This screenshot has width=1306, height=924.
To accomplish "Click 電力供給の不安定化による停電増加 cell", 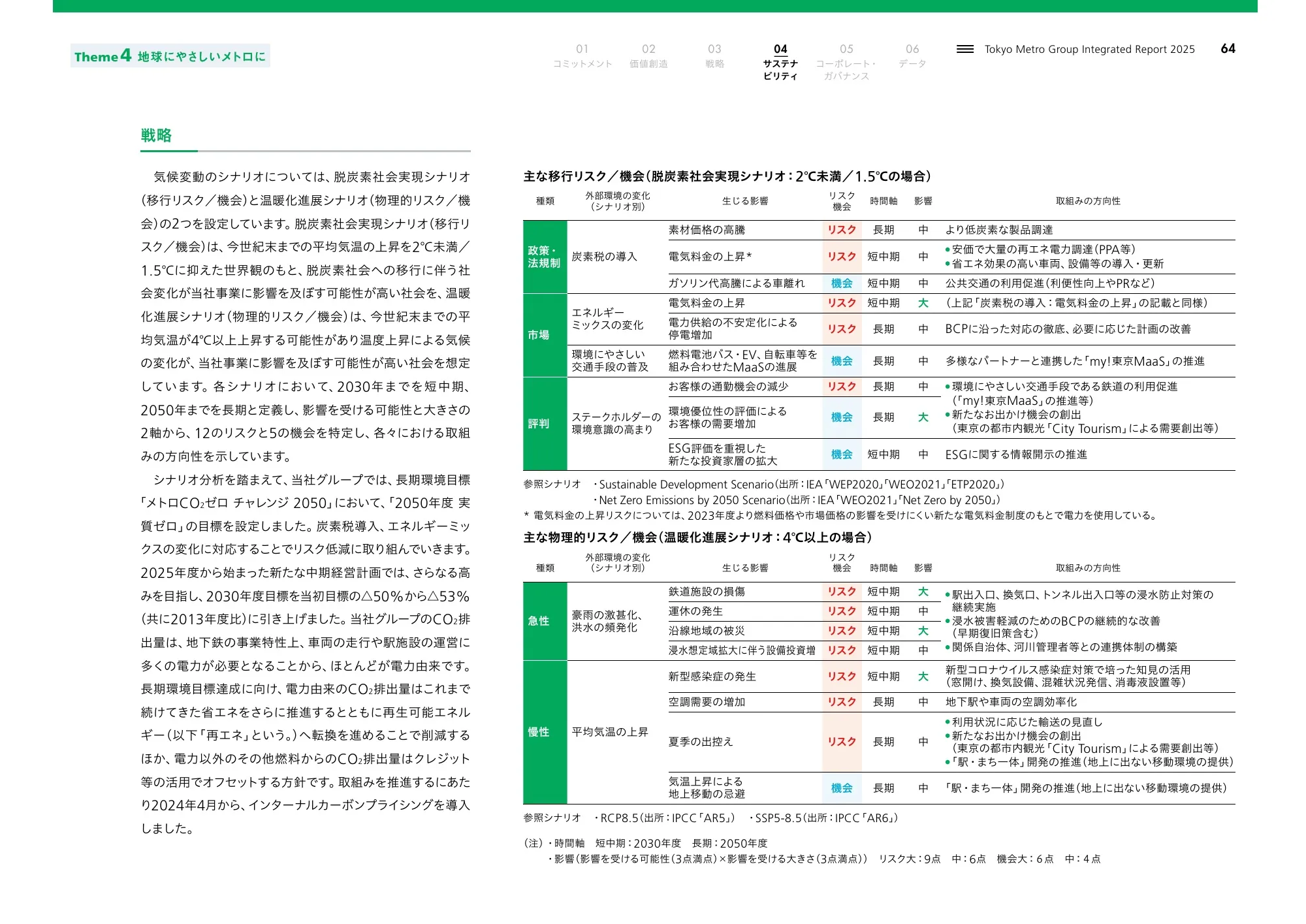I will click(733, 328).
